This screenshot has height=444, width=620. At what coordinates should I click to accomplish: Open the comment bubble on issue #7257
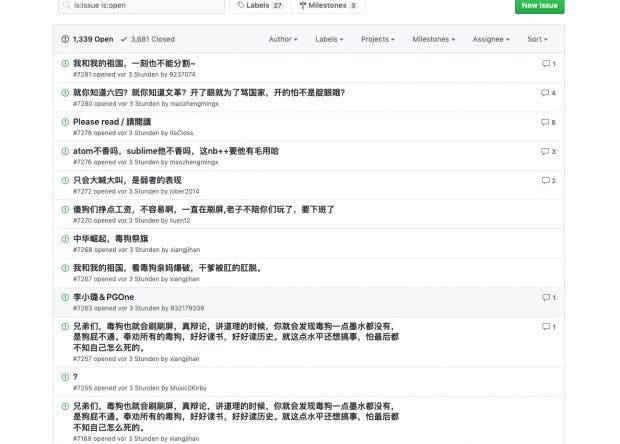(549, 327)
